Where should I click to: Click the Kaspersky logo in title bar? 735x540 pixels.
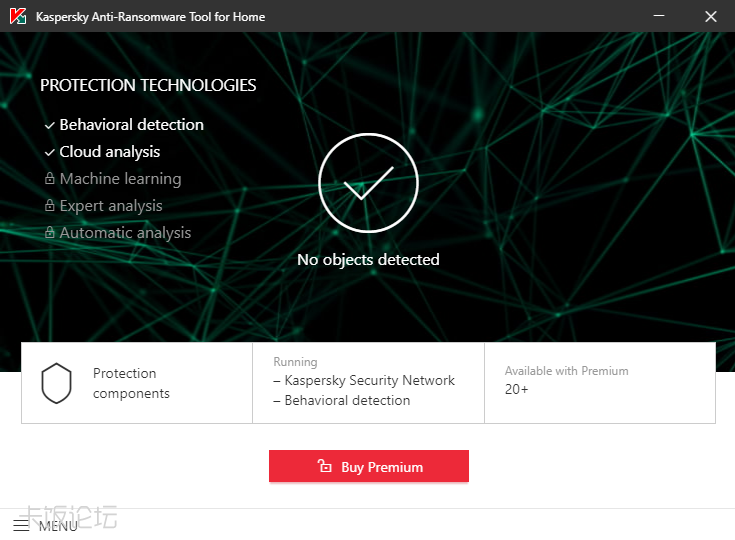18,16
